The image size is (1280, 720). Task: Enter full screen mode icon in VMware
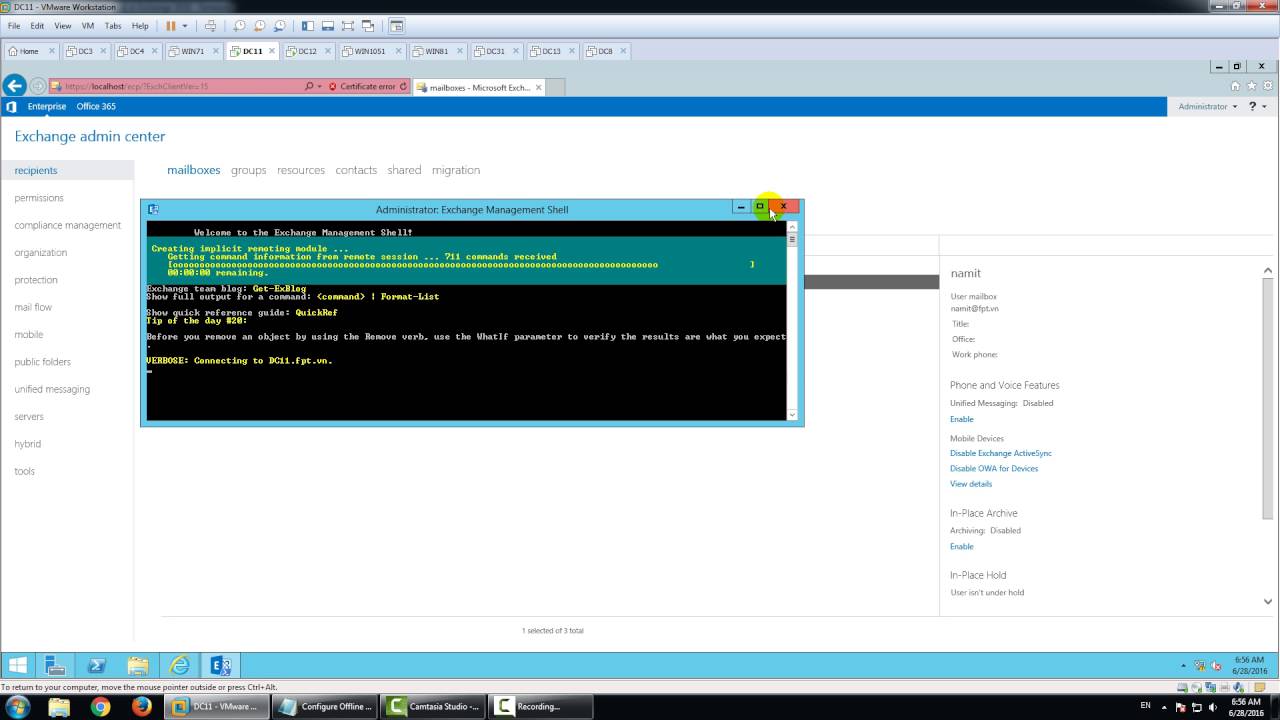pos(348,26)
